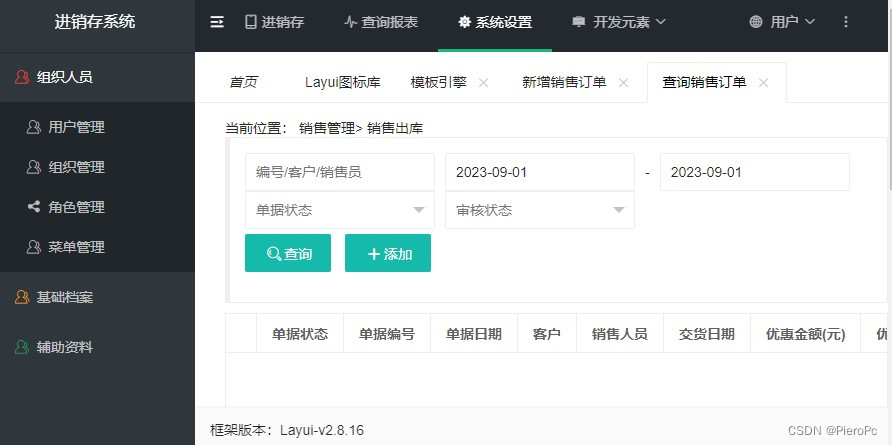Click the globe icon beside 用户
The width and height of the screenshot is (892, 445).
(x=756, y=22)
